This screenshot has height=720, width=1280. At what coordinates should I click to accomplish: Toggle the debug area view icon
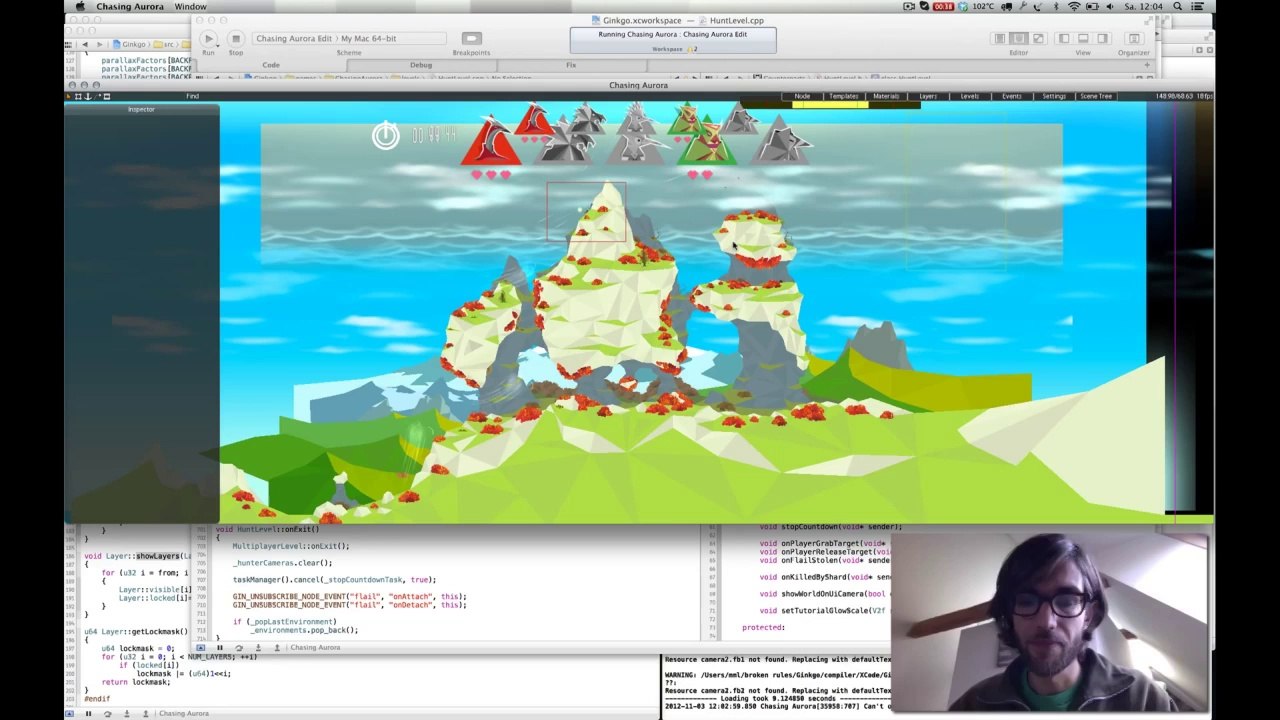[x=1083, y=38]
